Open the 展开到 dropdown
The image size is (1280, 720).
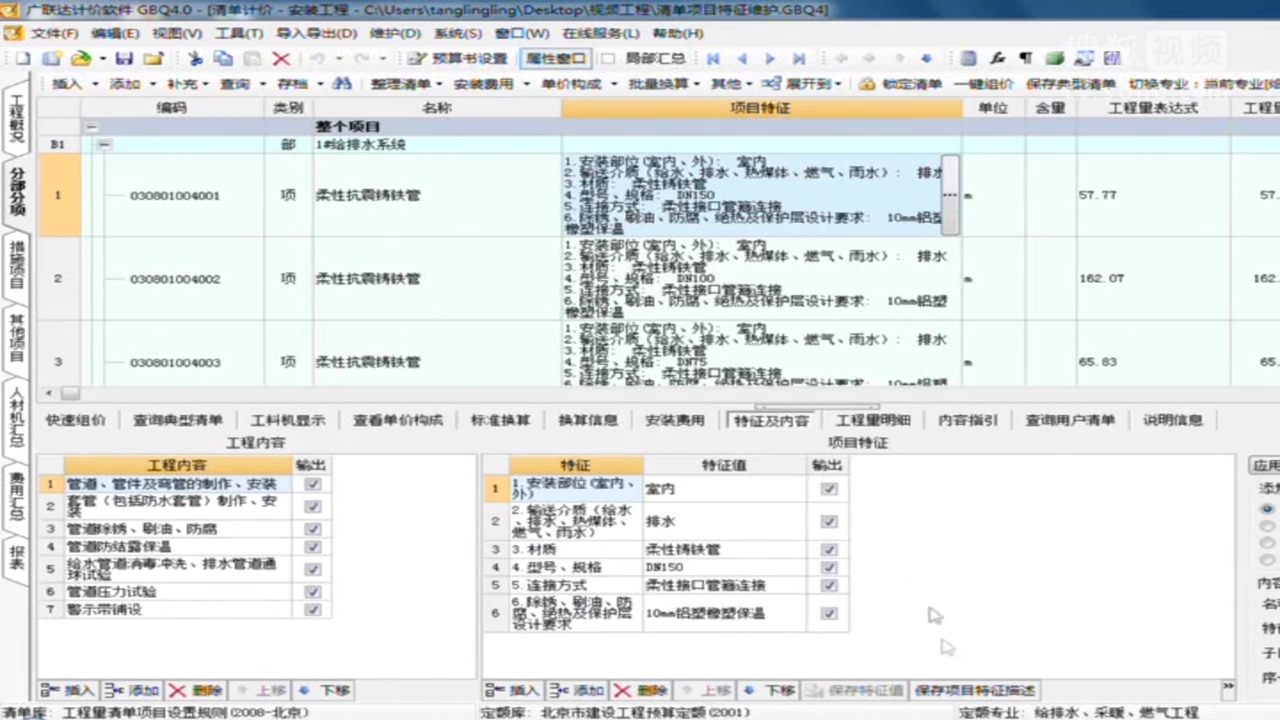click(x=838, y=84)
